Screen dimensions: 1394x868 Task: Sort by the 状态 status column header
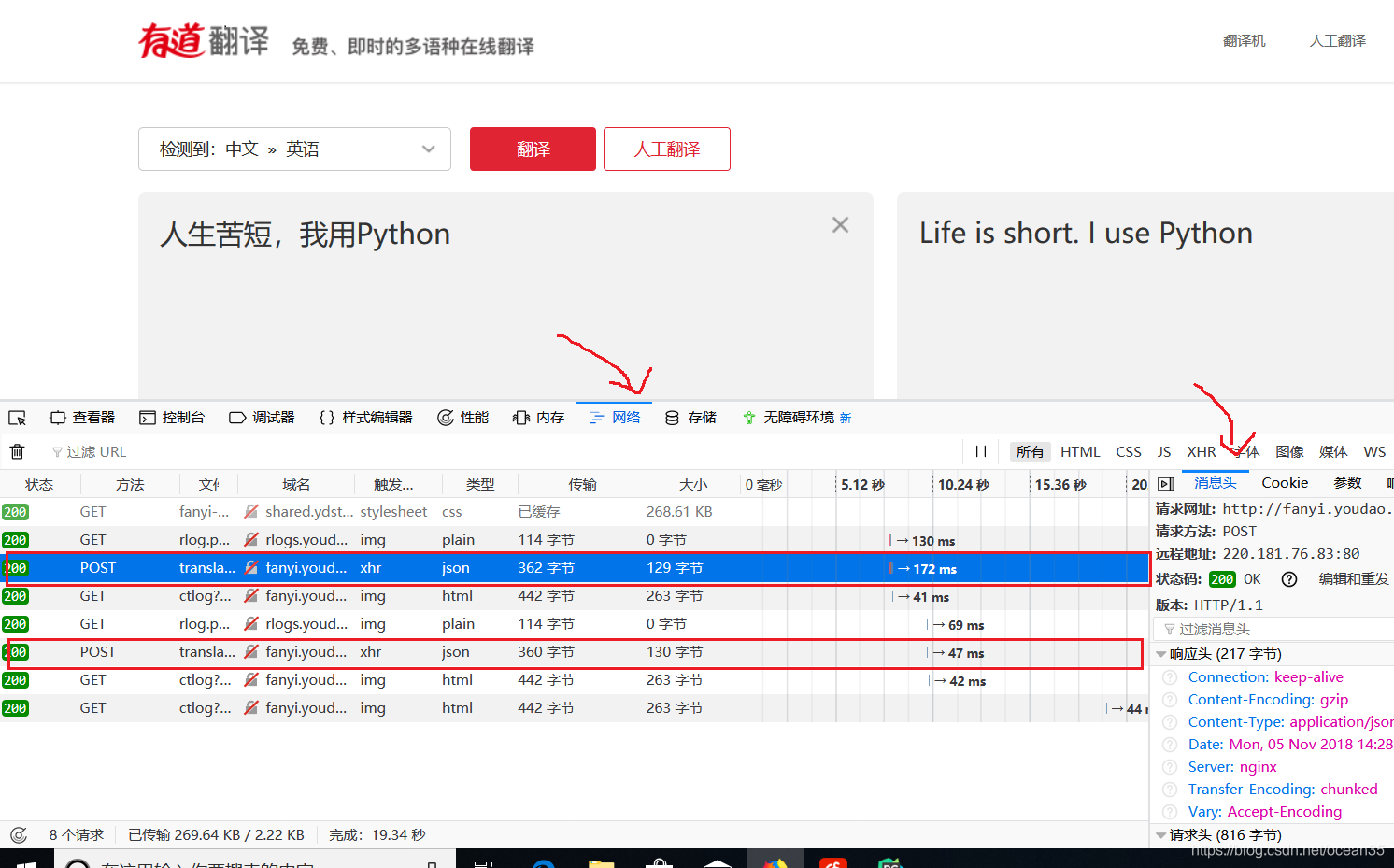click(39, 484)
